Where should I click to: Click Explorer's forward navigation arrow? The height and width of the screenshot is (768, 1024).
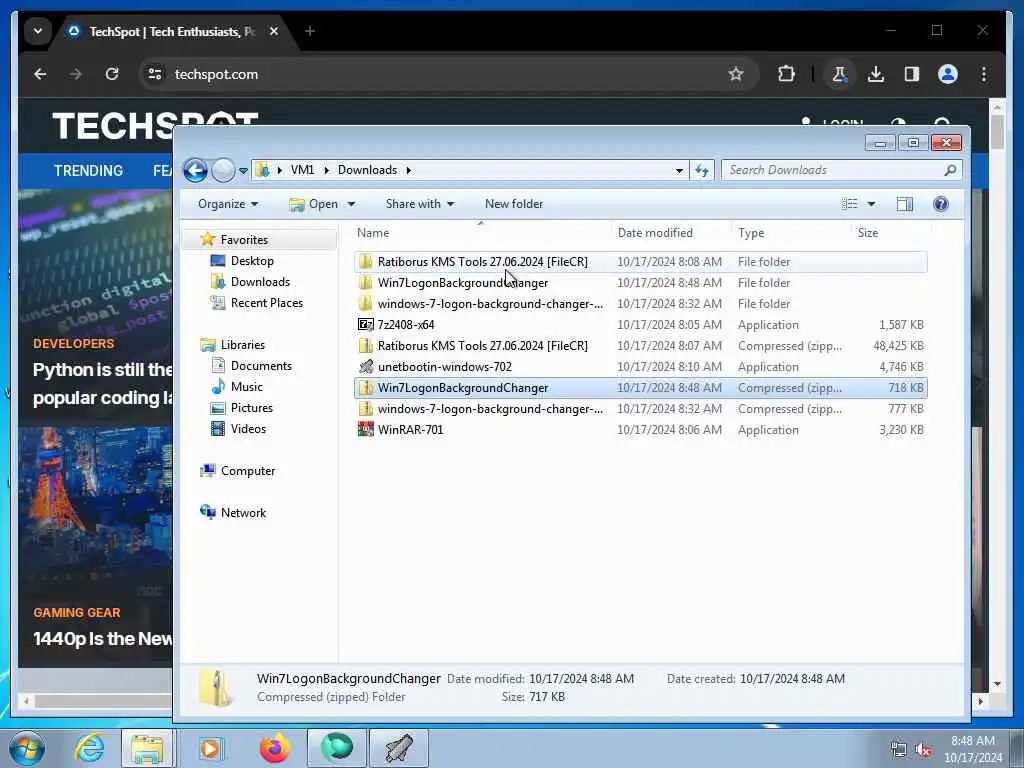[223, 170]
